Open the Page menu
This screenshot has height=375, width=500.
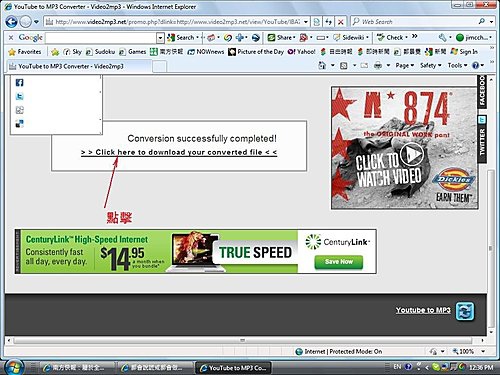405,65
